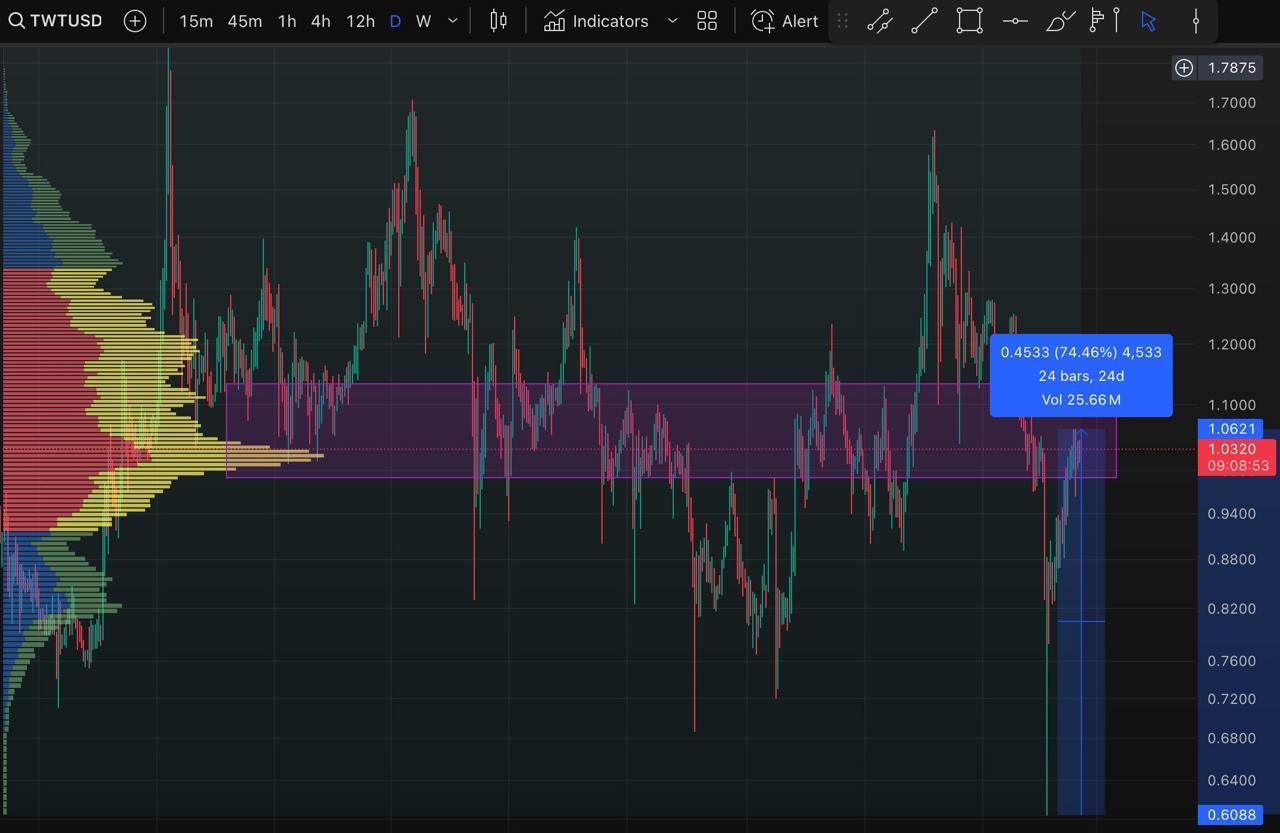Expand the indicators favorites dropdown arrow
Image resolution: width=1280 pixels, height=833 pixels.
[672, 20]
